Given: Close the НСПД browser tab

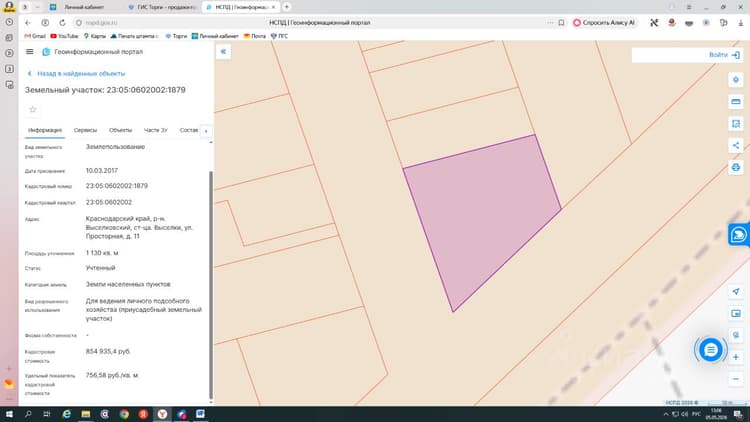Looking at the screenshot, I should point(274,7).
